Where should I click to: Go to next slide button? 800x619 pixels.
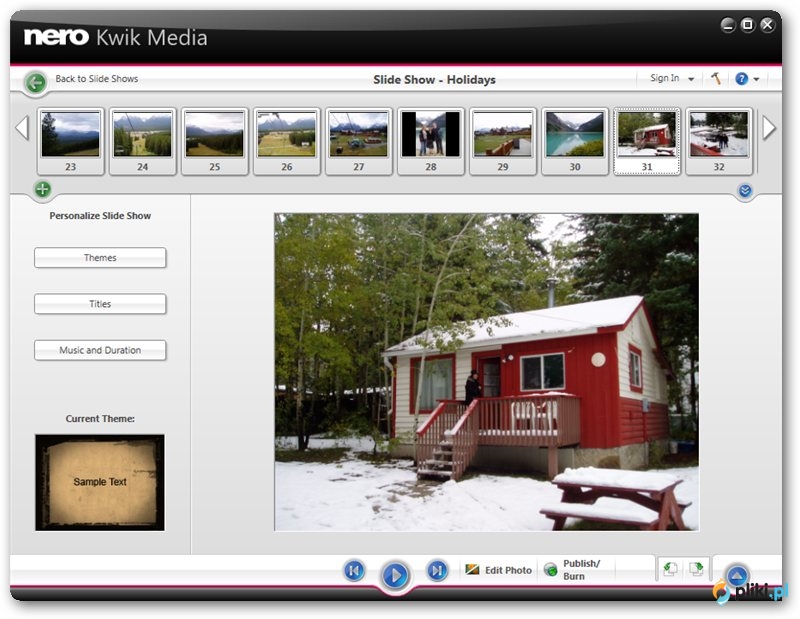click(437, 570)
